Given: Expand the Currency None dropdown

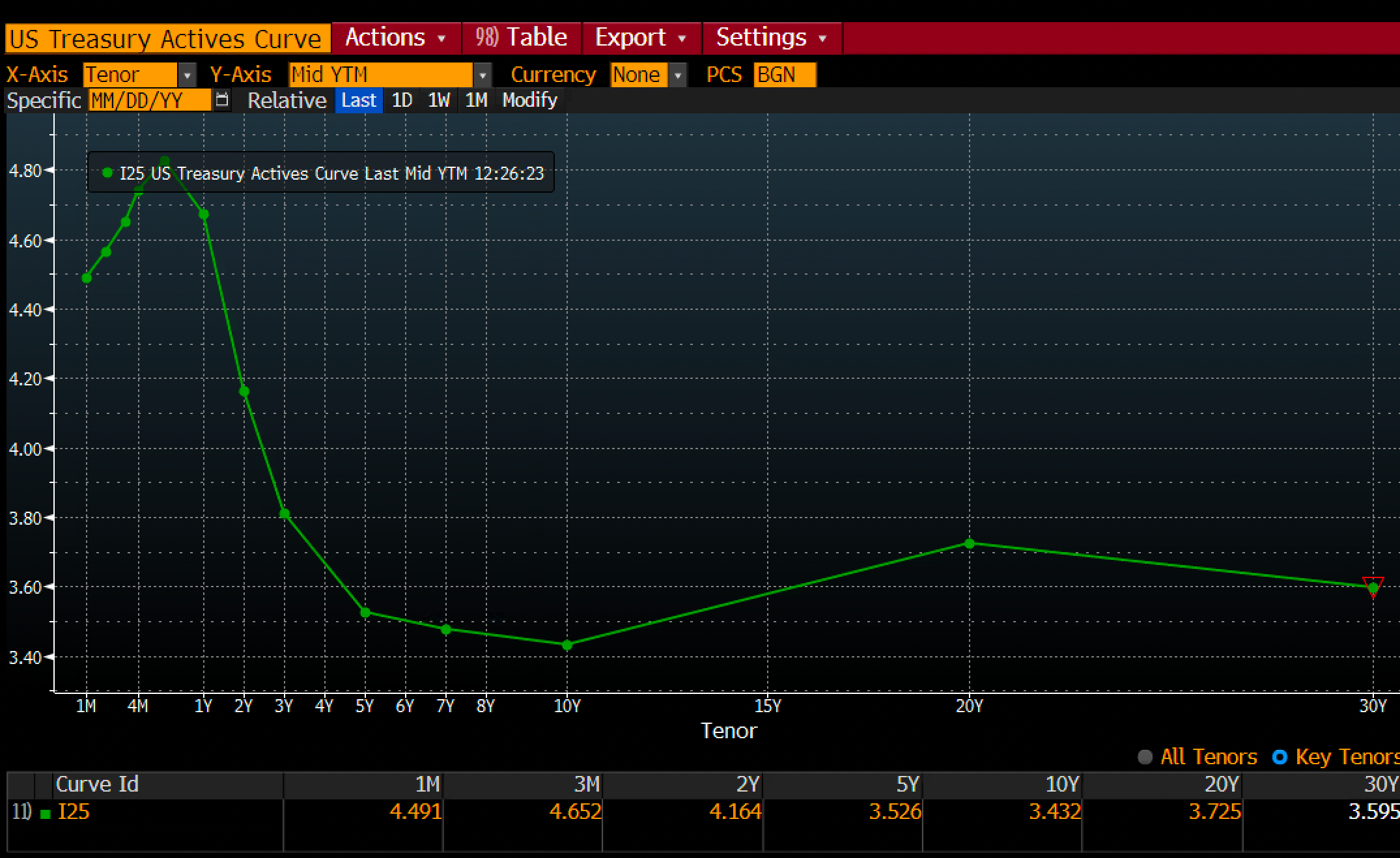Looking at the screenshot, I should pyautogui.click(x=678, y=76).
